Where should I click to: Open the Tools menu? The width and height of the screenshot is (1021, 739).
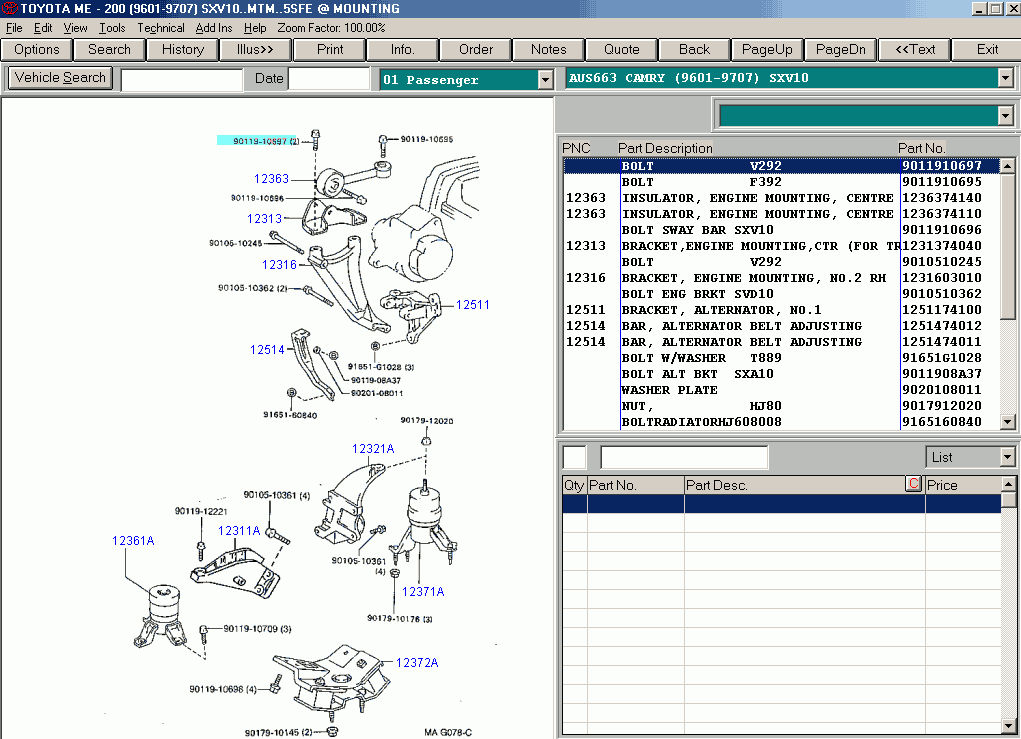tap(112, 28)
